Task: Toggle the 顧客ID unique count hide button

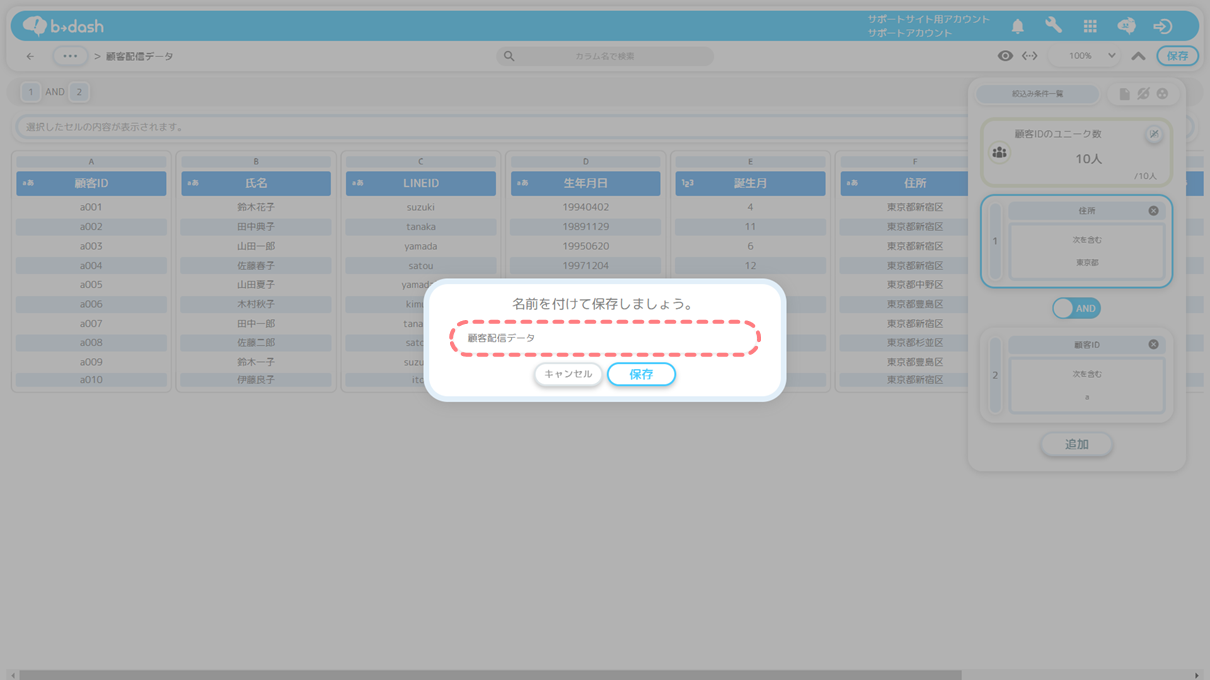Action: (x=1153, y=134)
